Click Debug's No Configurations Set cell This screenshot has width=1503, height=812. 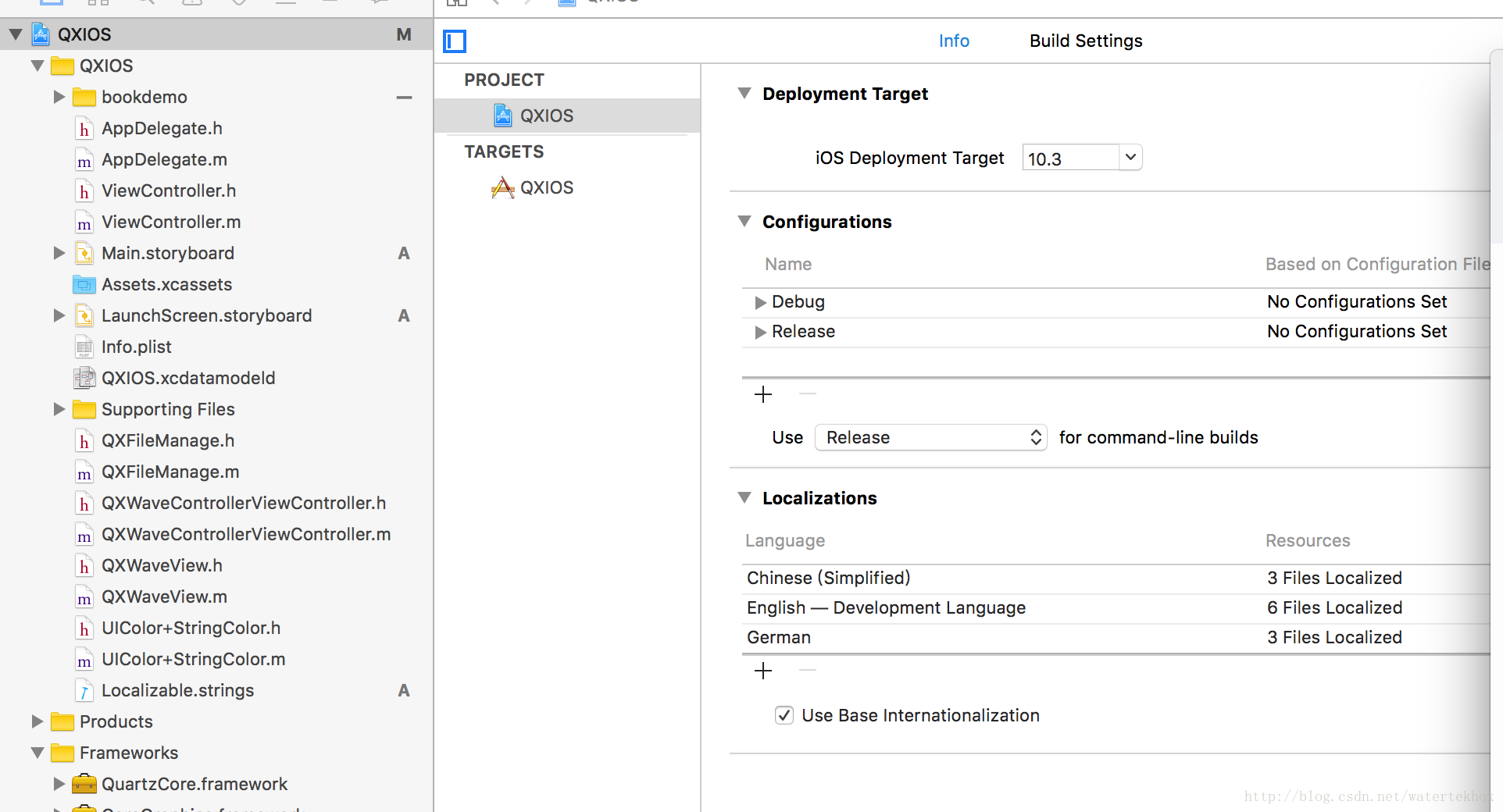1357,302
